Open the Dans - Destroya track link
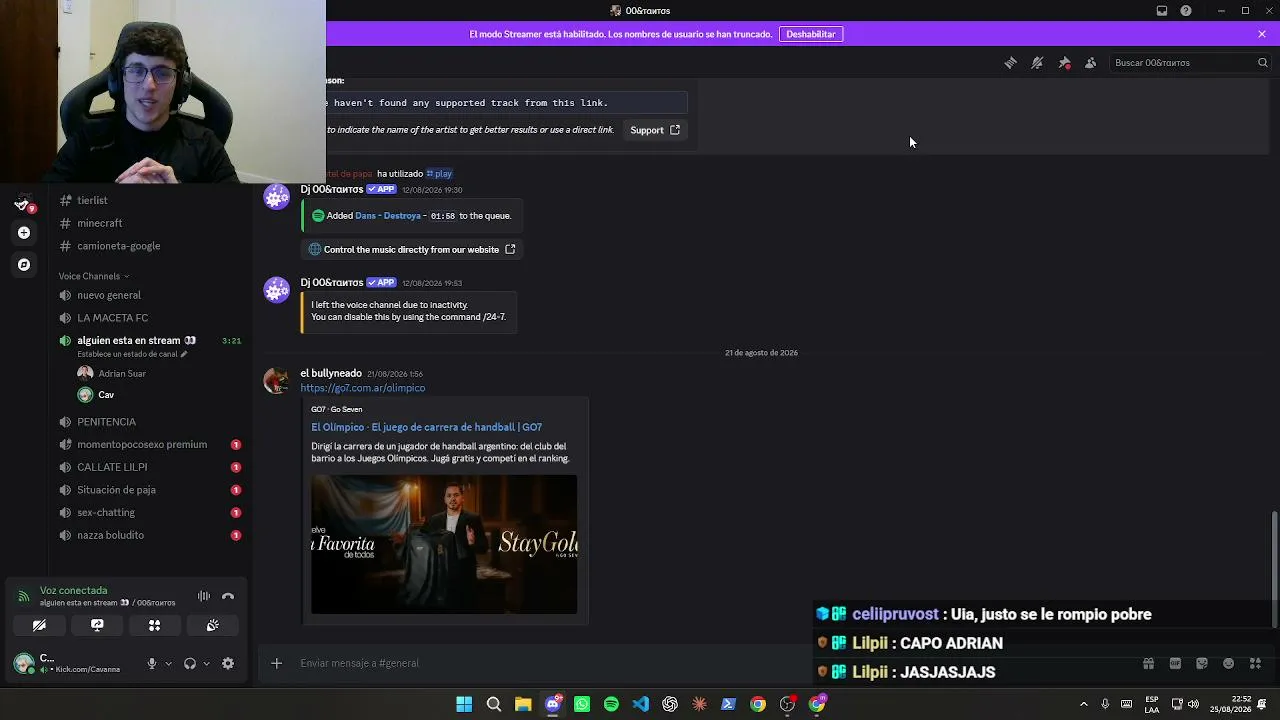This screenshot has height=720, width=1280. 388,216
